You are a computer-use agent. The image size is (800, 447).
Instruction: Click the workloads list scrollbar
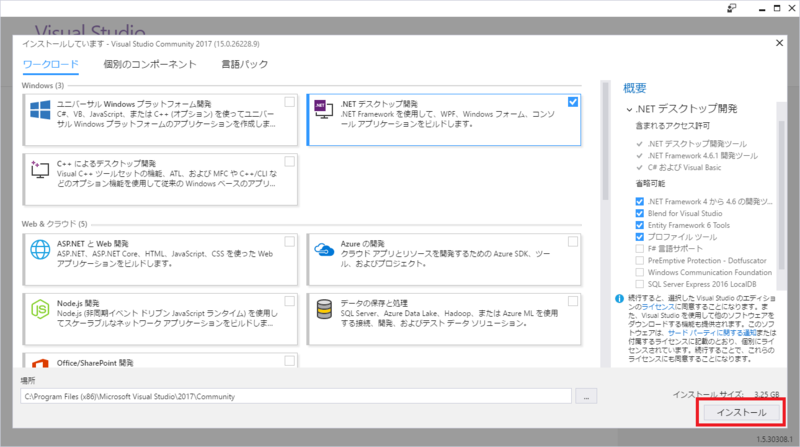(x=605, y=140)
